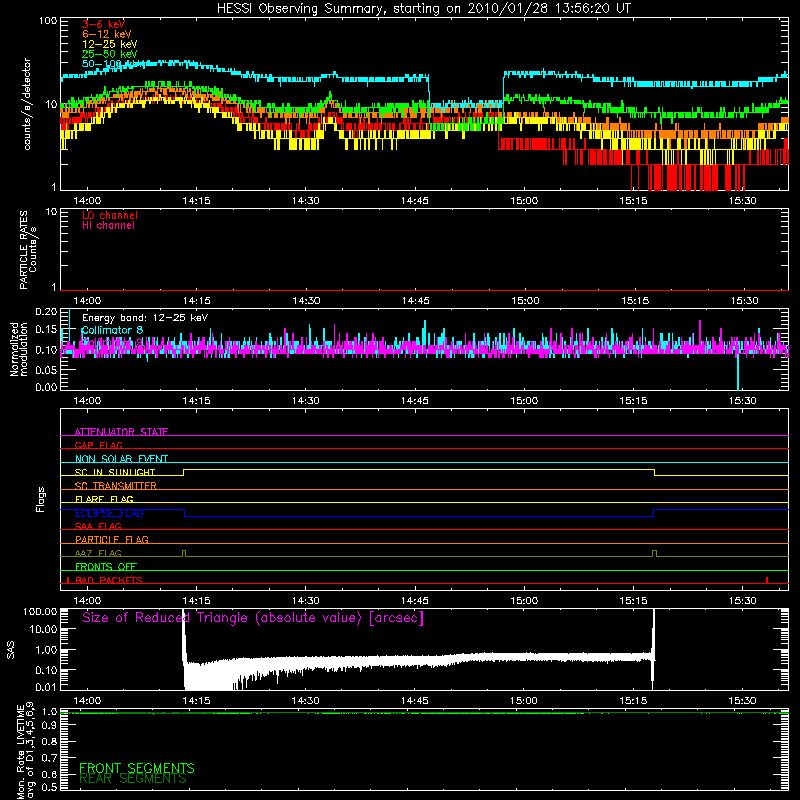Click the 0.9 tick on livetime axis
The image size is (800, 800).
49,726
